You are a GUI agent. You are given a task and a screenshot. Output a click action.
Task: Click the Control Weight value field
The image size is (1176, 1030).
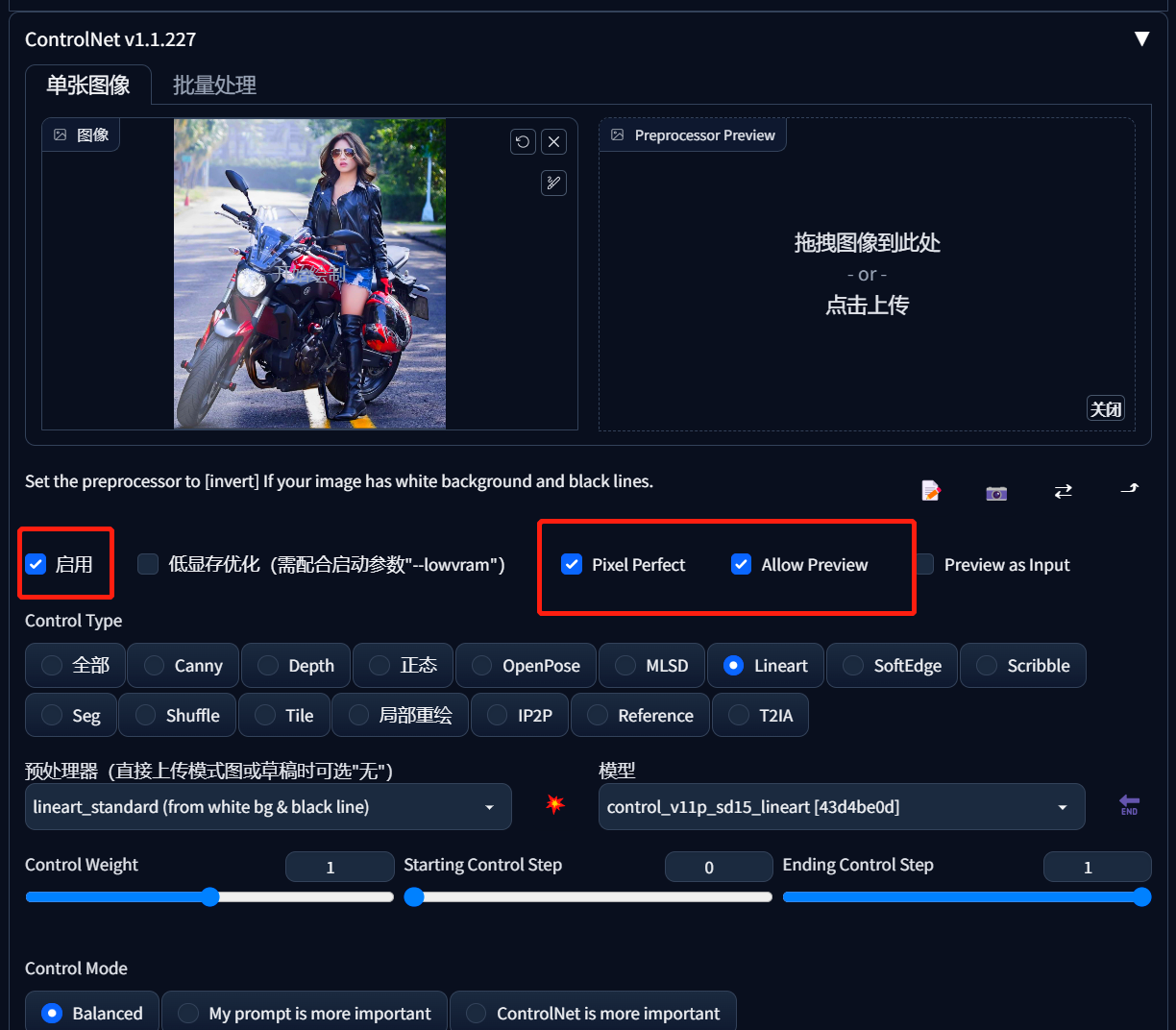click(x=340, y=867)
